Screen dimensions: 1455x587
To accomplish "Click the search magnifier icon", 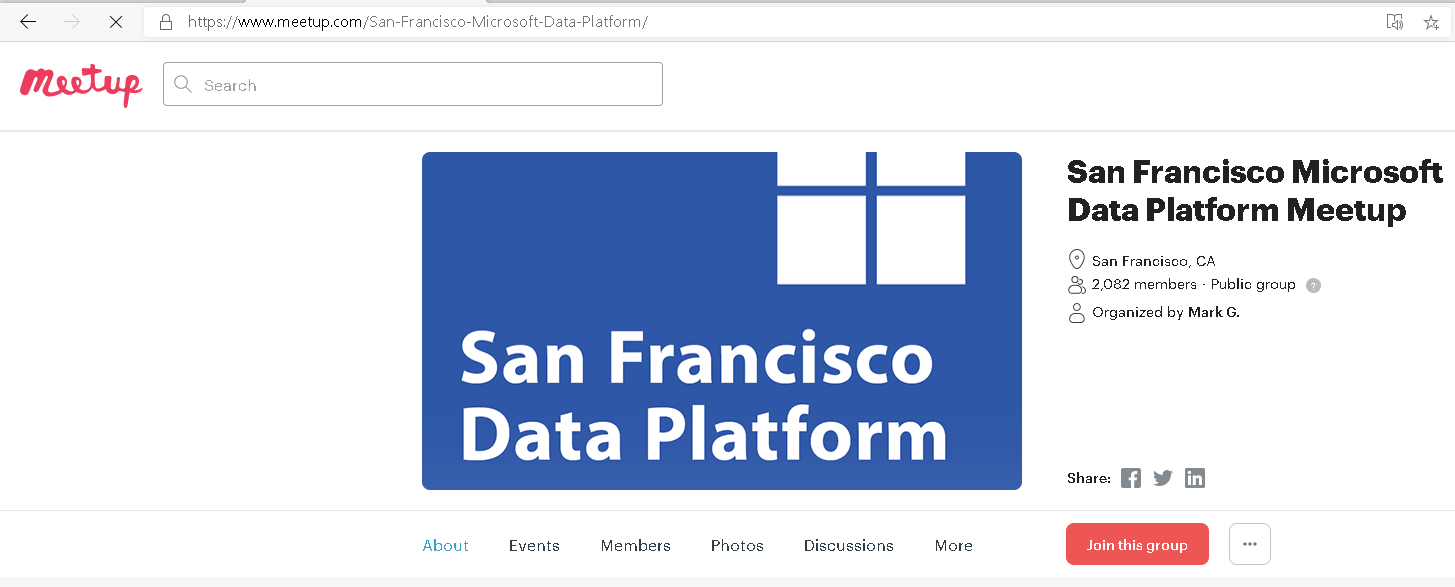I will coord(183,85).
